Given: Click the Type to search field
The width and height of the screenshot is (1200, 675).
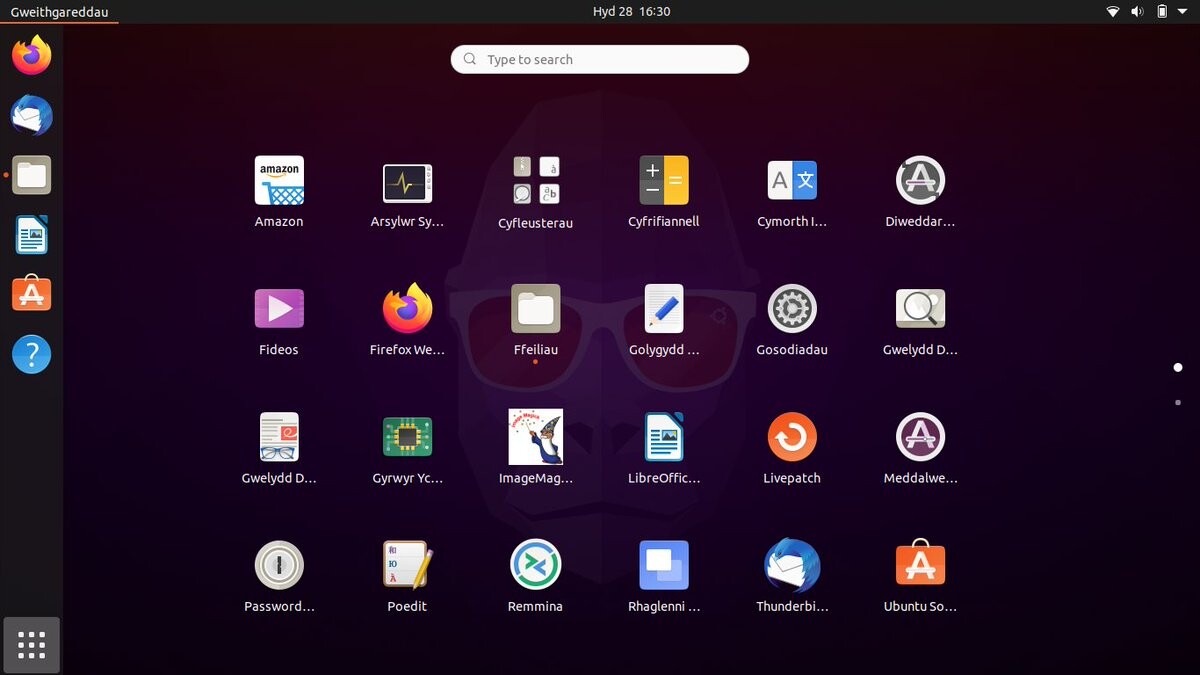Looking at the screenshot, I should (x=600, y=59).
